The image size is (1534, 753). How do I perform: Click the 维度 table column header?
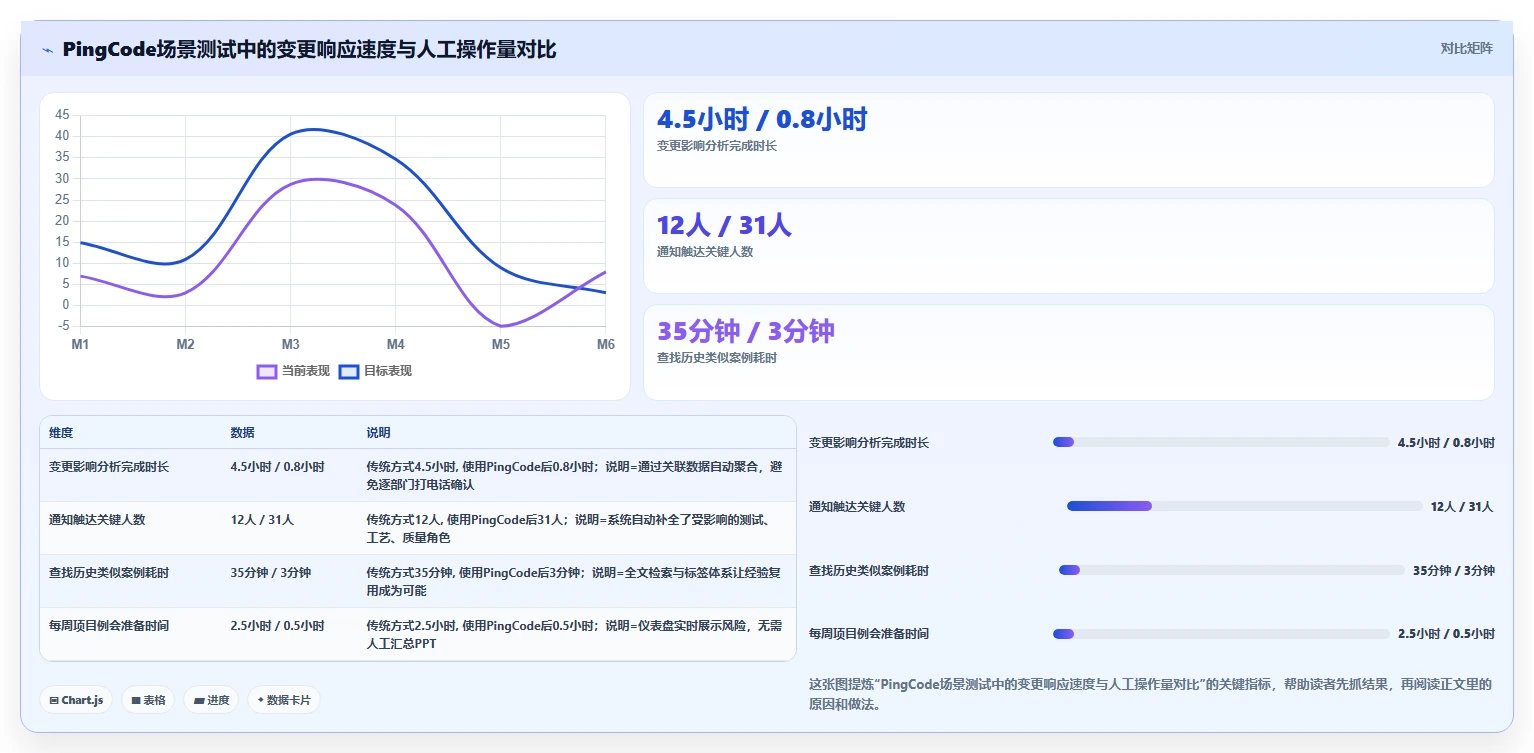(61, 433)
